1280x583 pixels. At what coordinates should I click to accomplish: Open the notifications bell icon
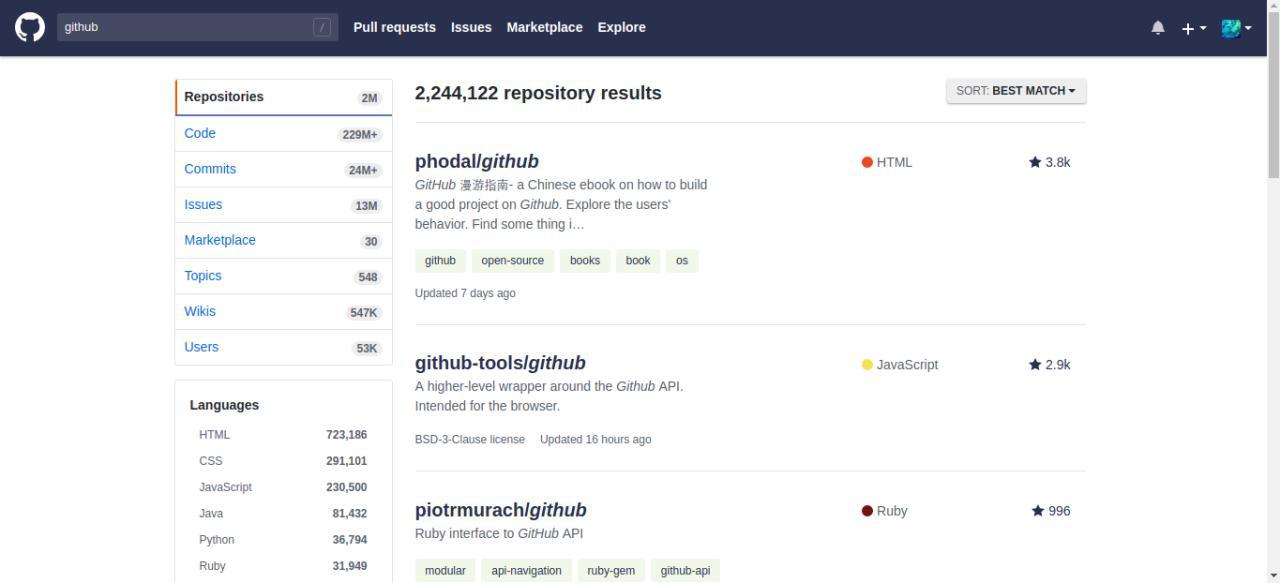click(x=1158, y=28)
